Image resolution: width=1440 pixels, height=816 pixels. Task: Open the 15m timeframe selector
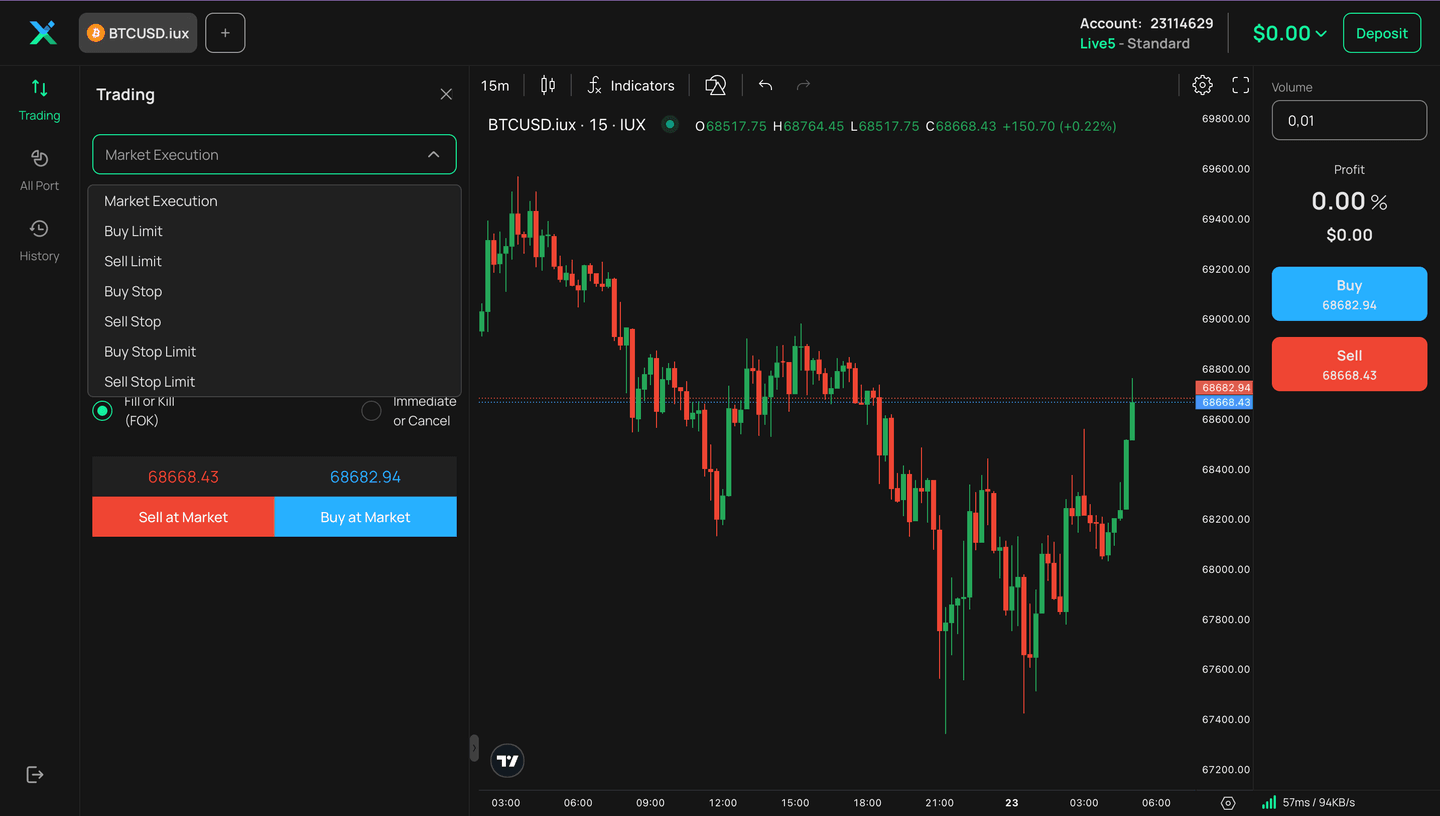(x=495, y=86)
